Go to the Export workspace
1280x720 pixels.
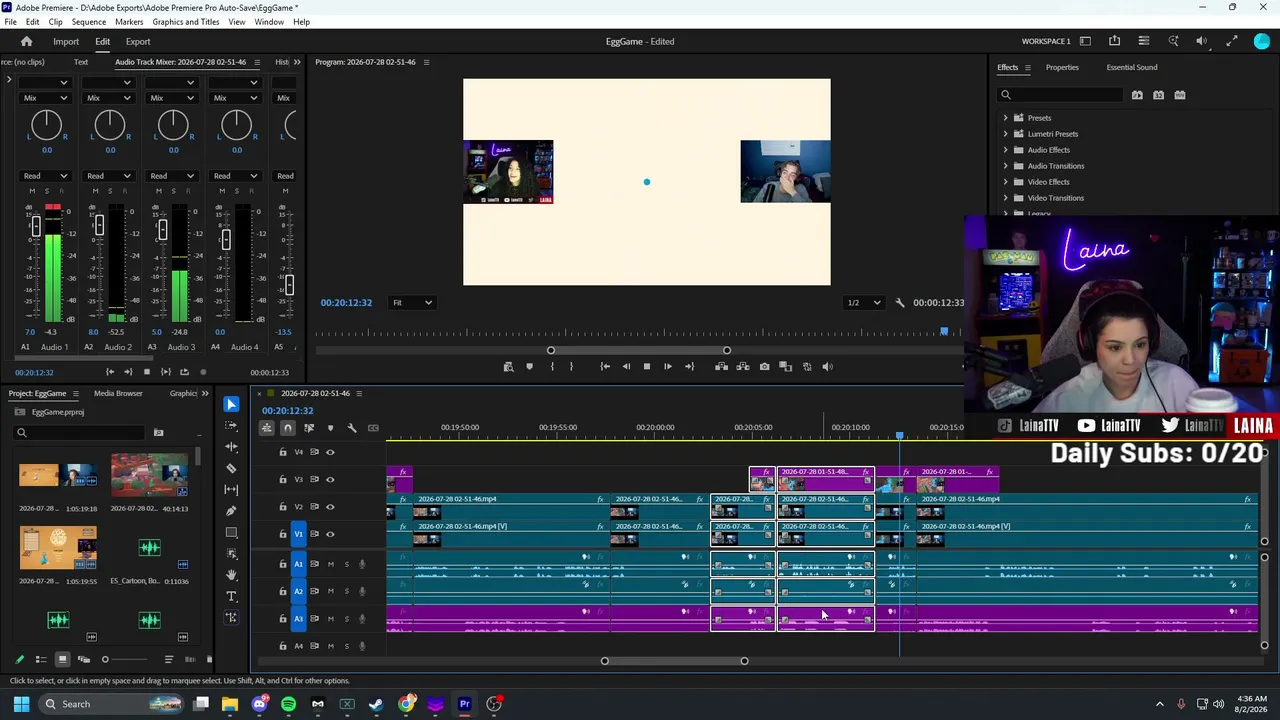pos(138,42)
